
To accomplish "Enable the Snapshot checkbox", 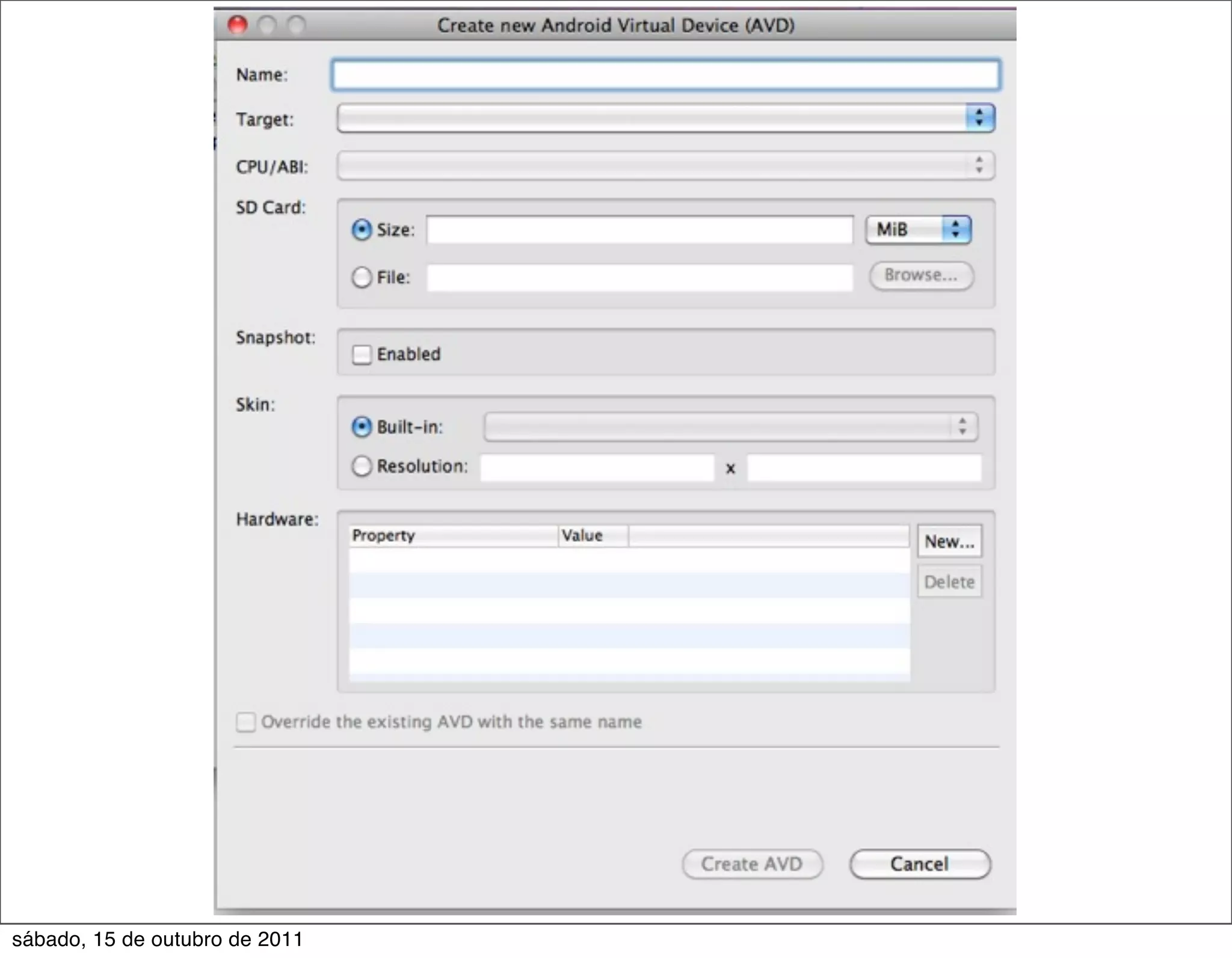I will (362, 354).
